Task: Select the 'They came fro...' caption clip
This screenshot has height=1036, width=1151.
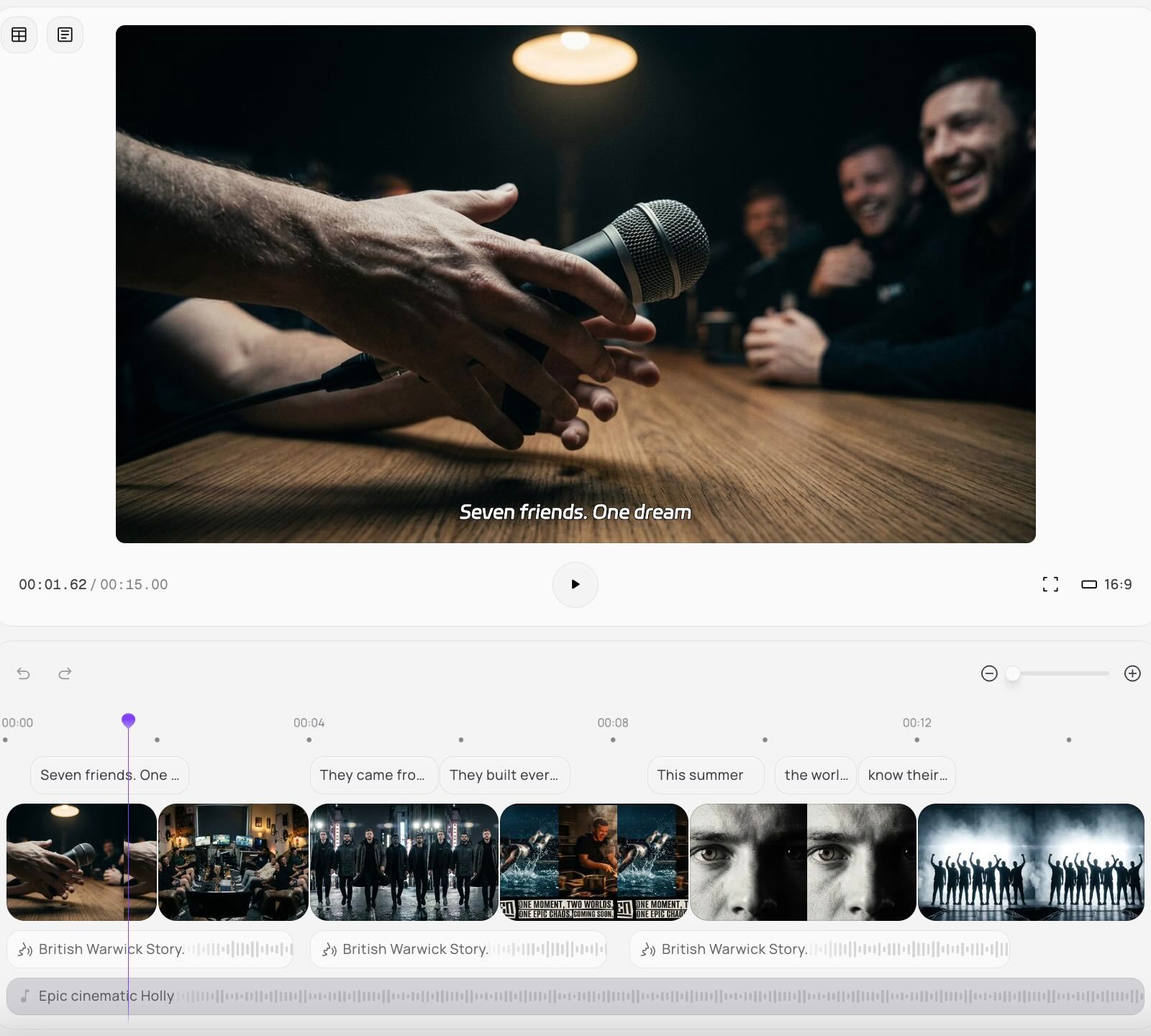Action: (373, 775)
